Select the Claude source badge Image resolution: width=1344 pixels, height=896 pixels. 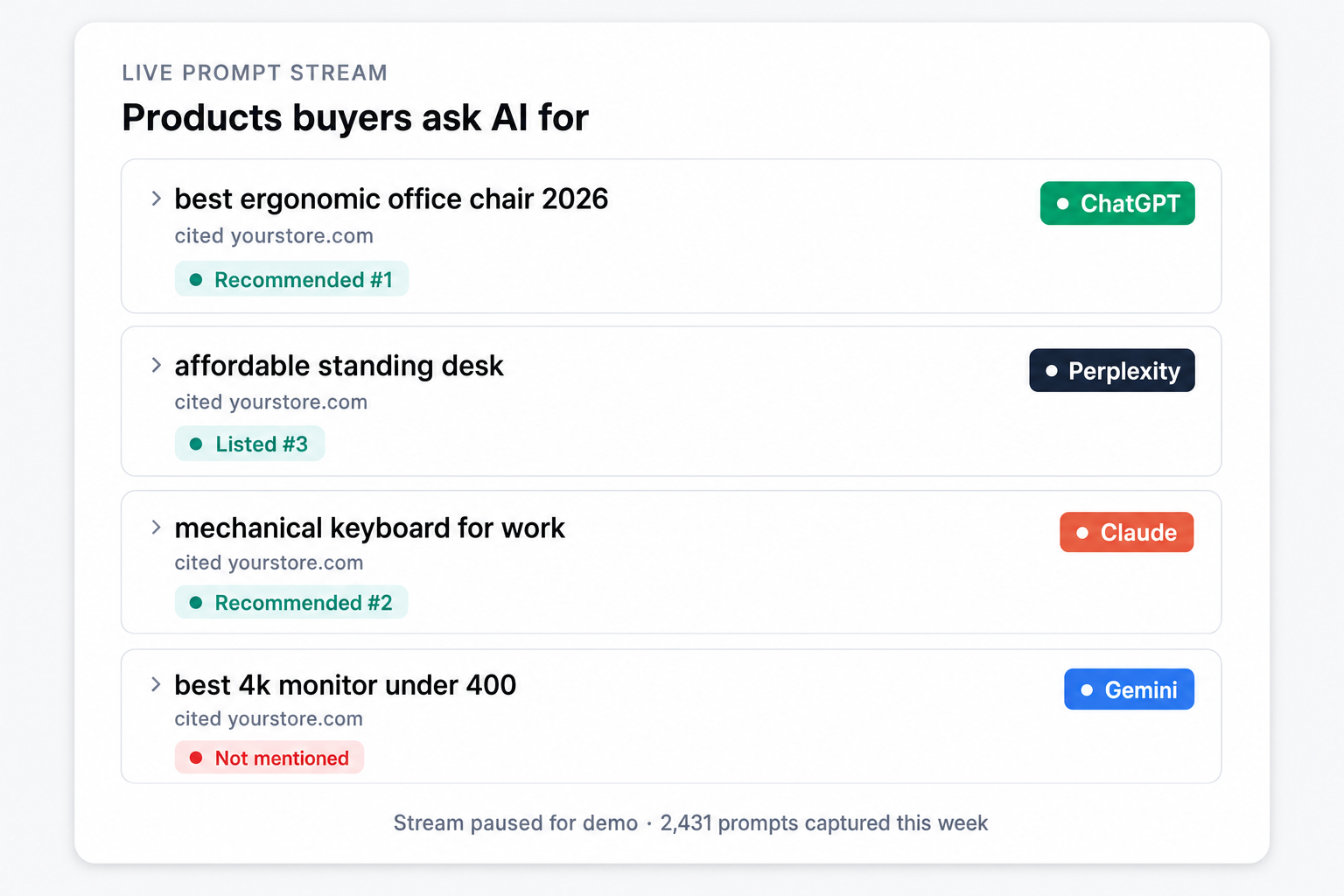click(1127, 532)
